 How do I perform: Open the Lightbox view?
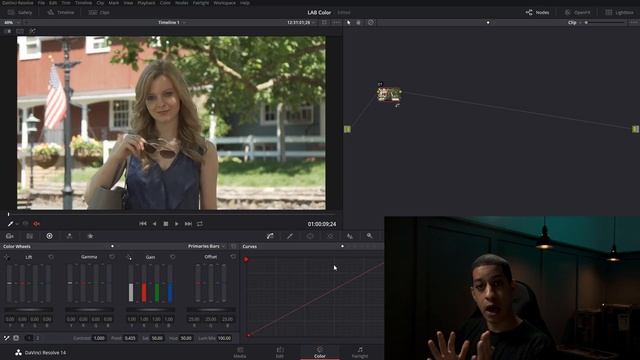(x=619, y=12)
